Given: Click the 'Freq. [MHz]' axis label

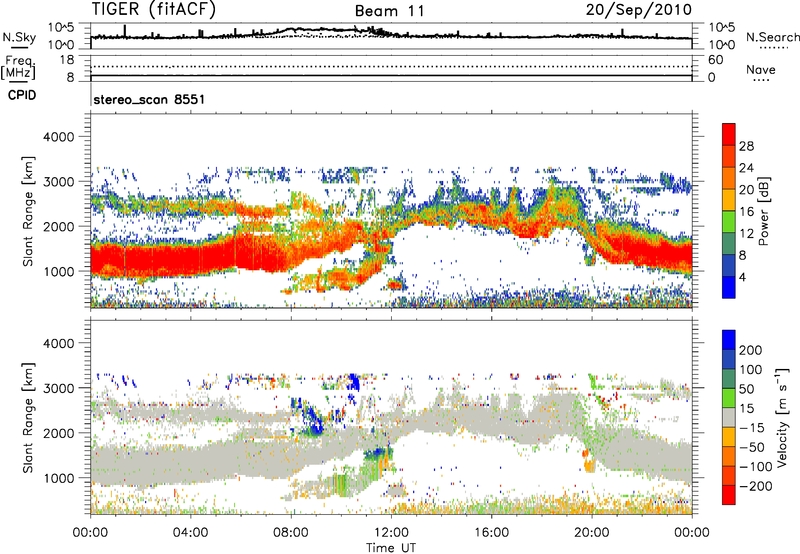Looking at the screenshot, I should click(19, 67).
